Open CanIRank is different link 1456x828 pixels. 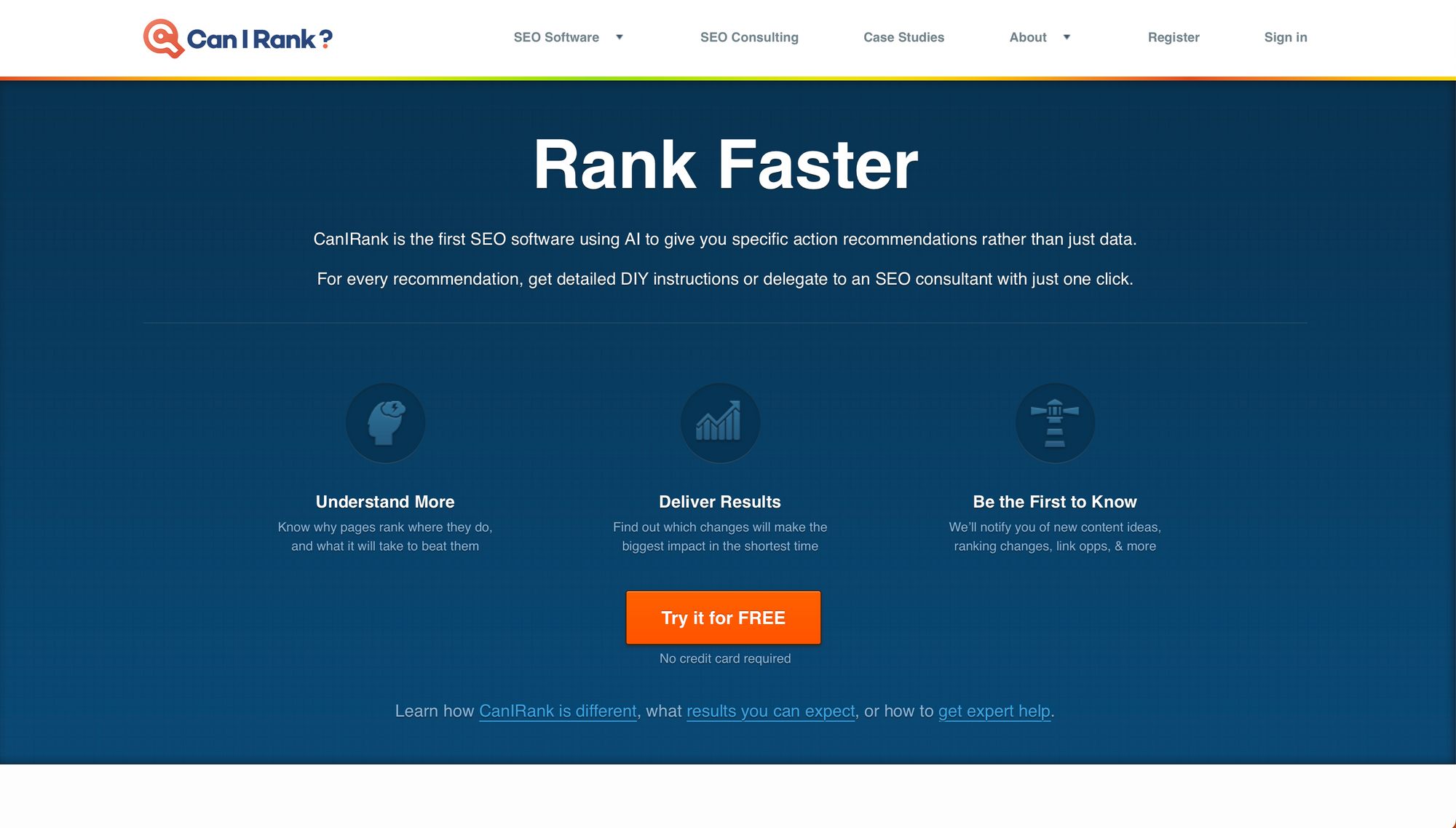(x=558, y=712)
